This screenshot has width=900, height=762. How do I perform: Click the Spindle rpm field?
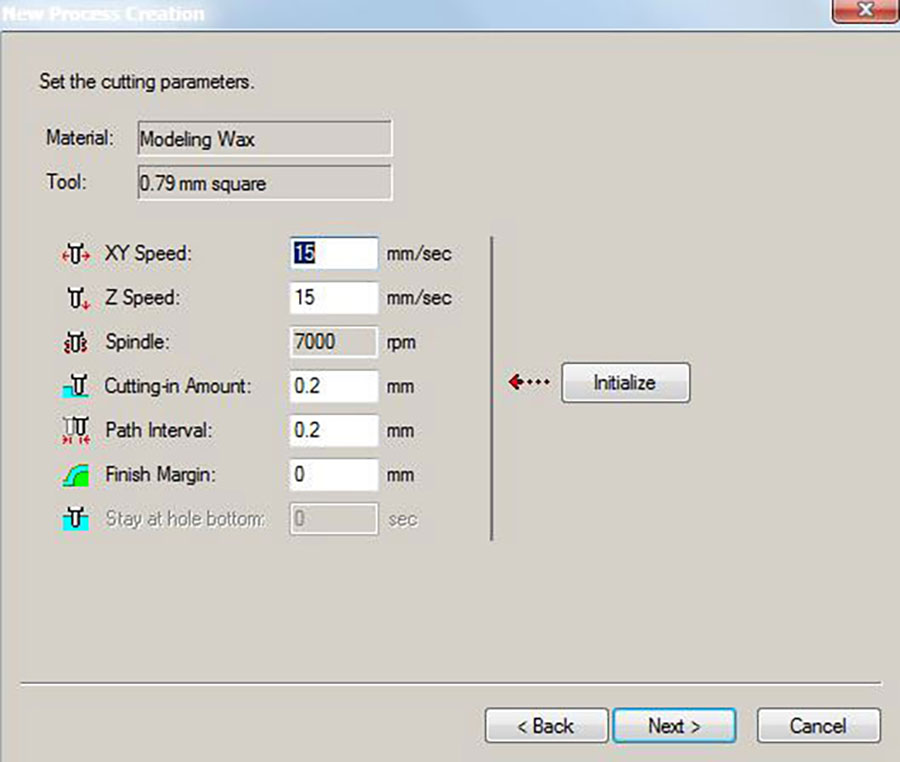(334, 342)
